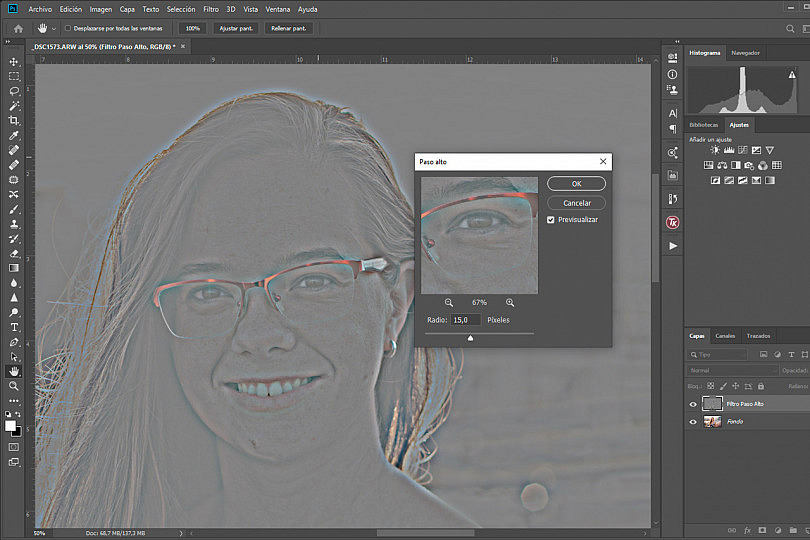Add a Brightness/Contrast adjustment
The width and height of the screenshot is (810, 540).
715,150
